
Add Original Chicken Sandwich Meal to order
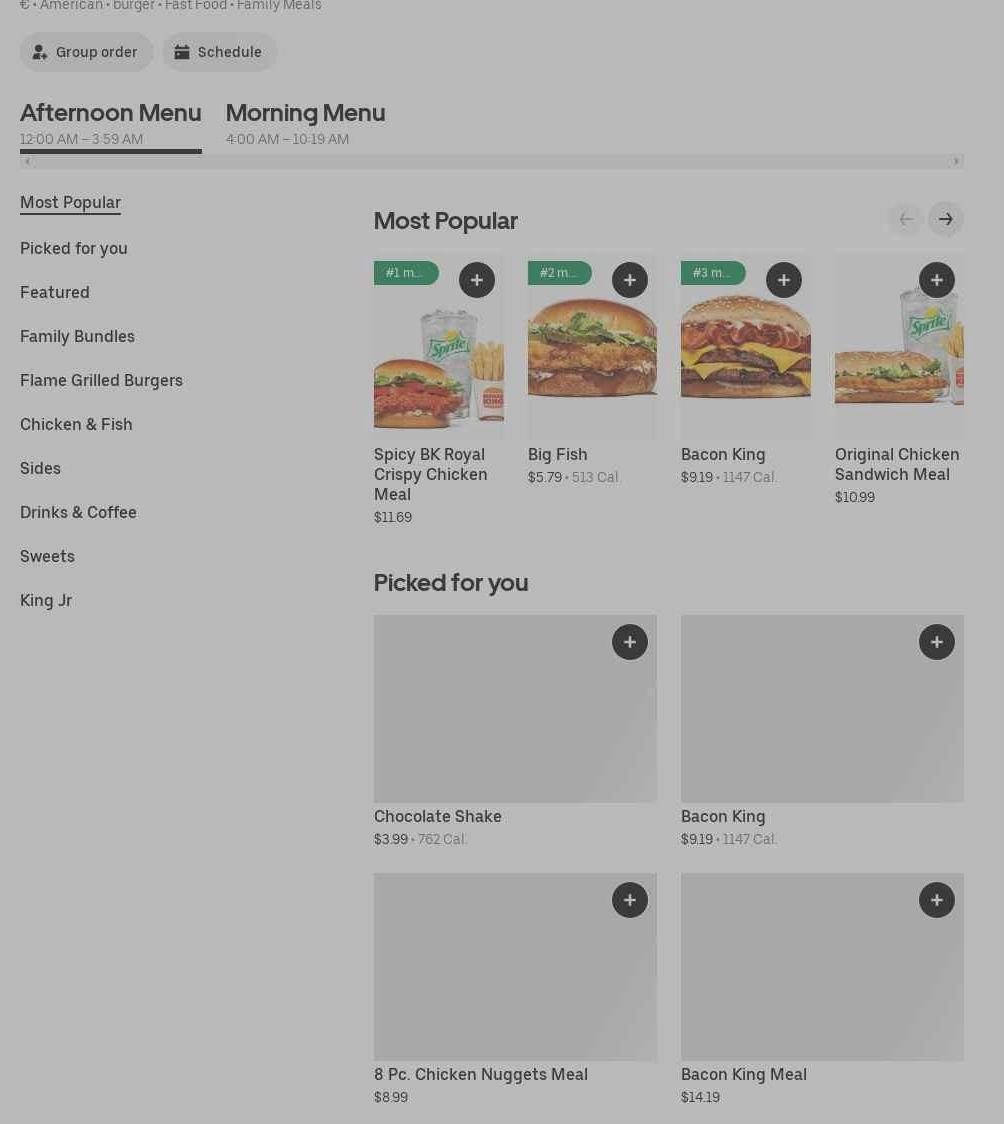[936, 280]
